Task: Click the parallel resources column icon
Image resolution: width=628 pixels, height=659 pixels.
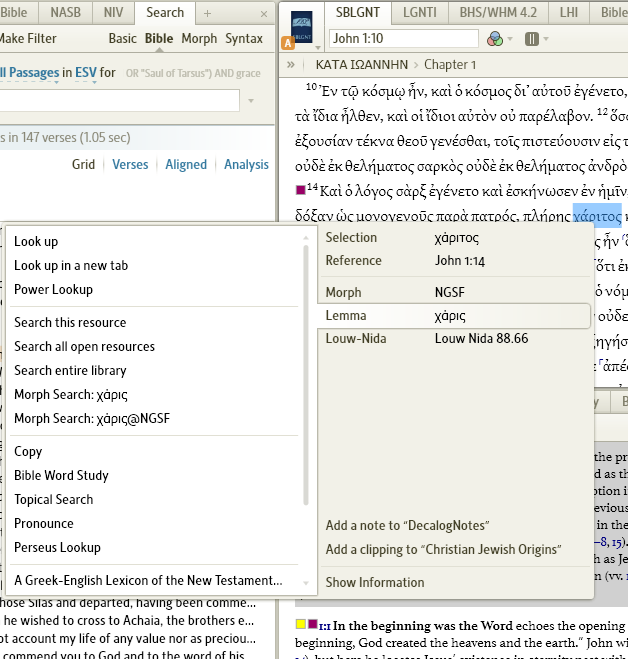Action: click(x=531, y=39)
